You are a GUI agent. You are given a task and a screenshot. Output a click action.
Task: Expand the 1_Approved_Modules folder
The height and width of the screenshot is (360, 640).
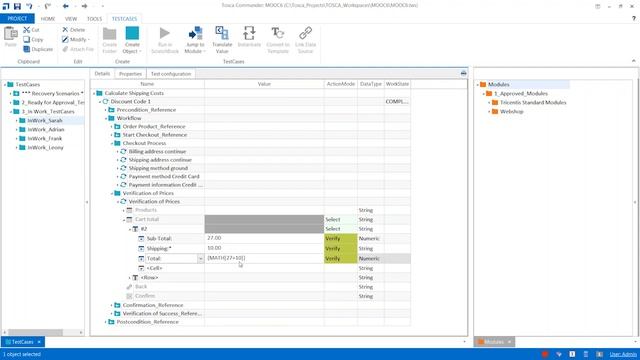[x=483, y=93]
